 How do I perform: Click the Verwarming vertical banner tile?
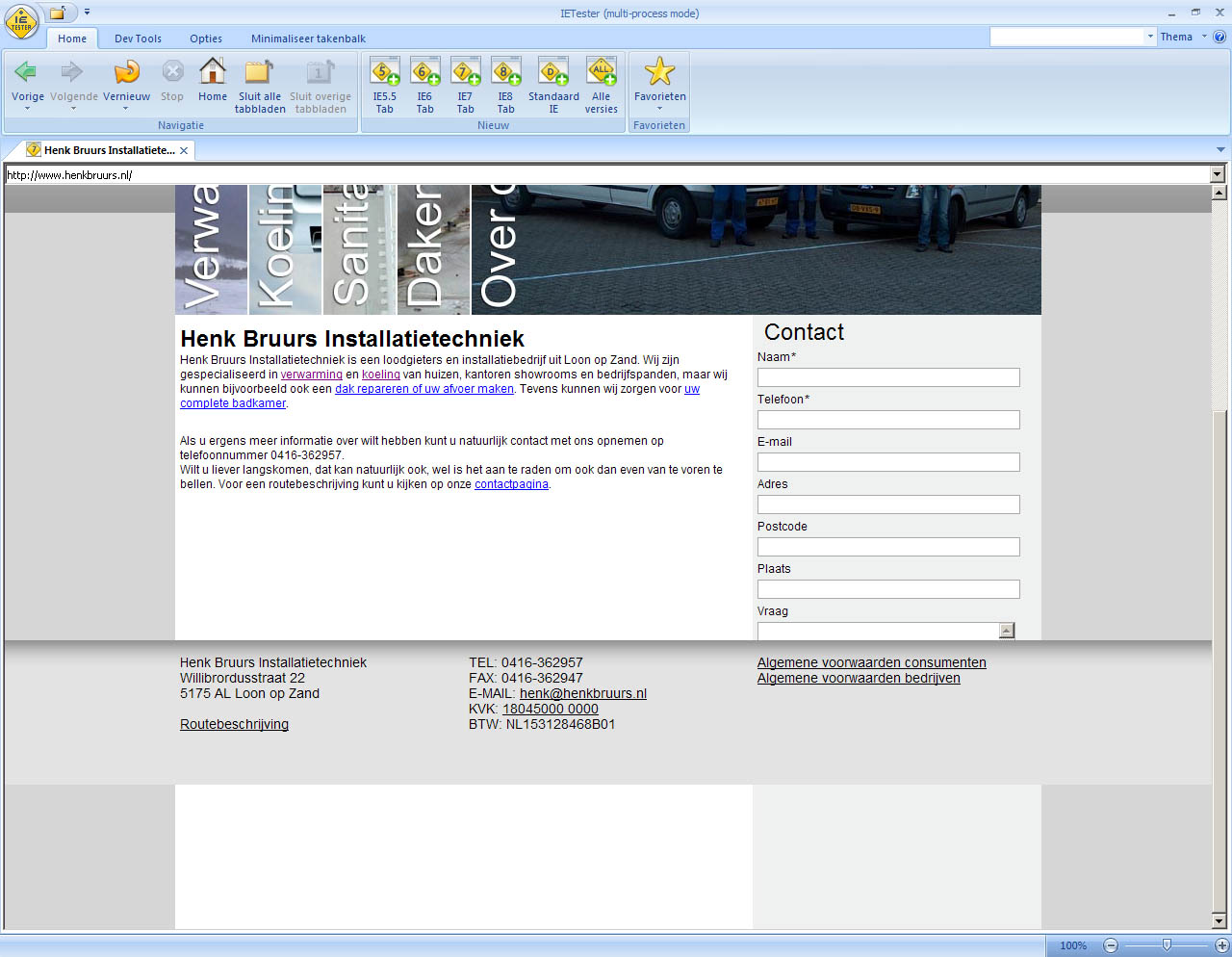[211, 249]
